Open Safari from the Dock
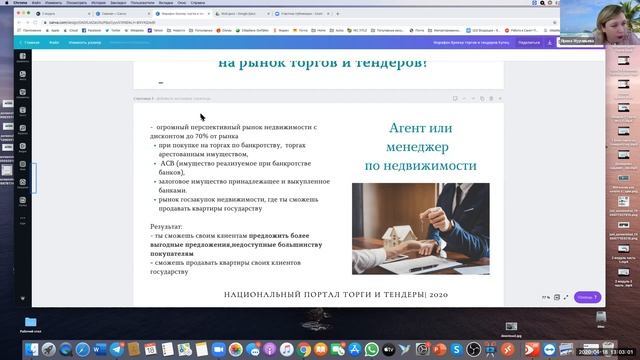 (82, 350)
